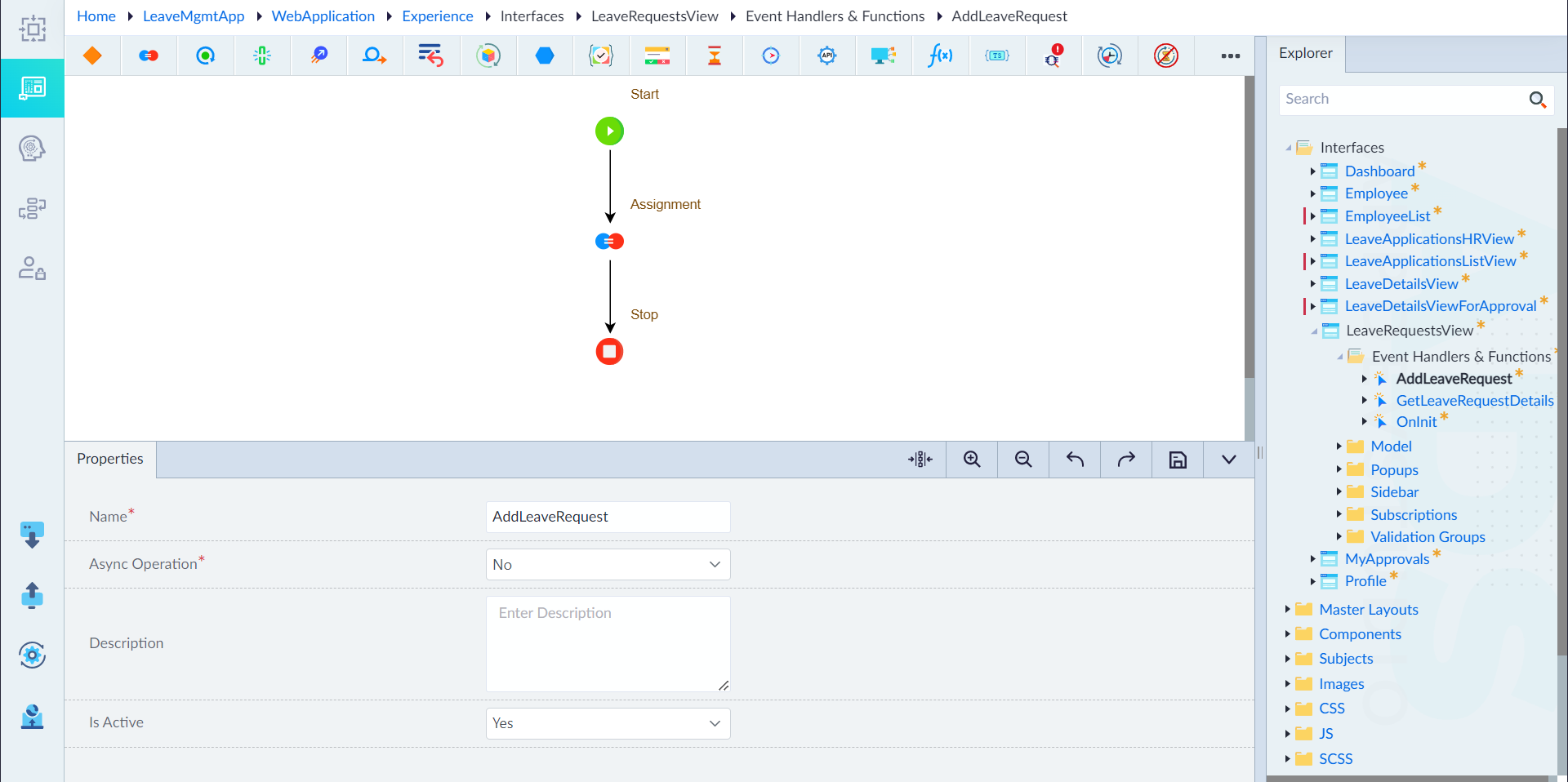The width and height of the screenshot is (1568, 782).
Task: Select the bug error debug icon
Action: pyautogui.click(x=1053, y=56)
